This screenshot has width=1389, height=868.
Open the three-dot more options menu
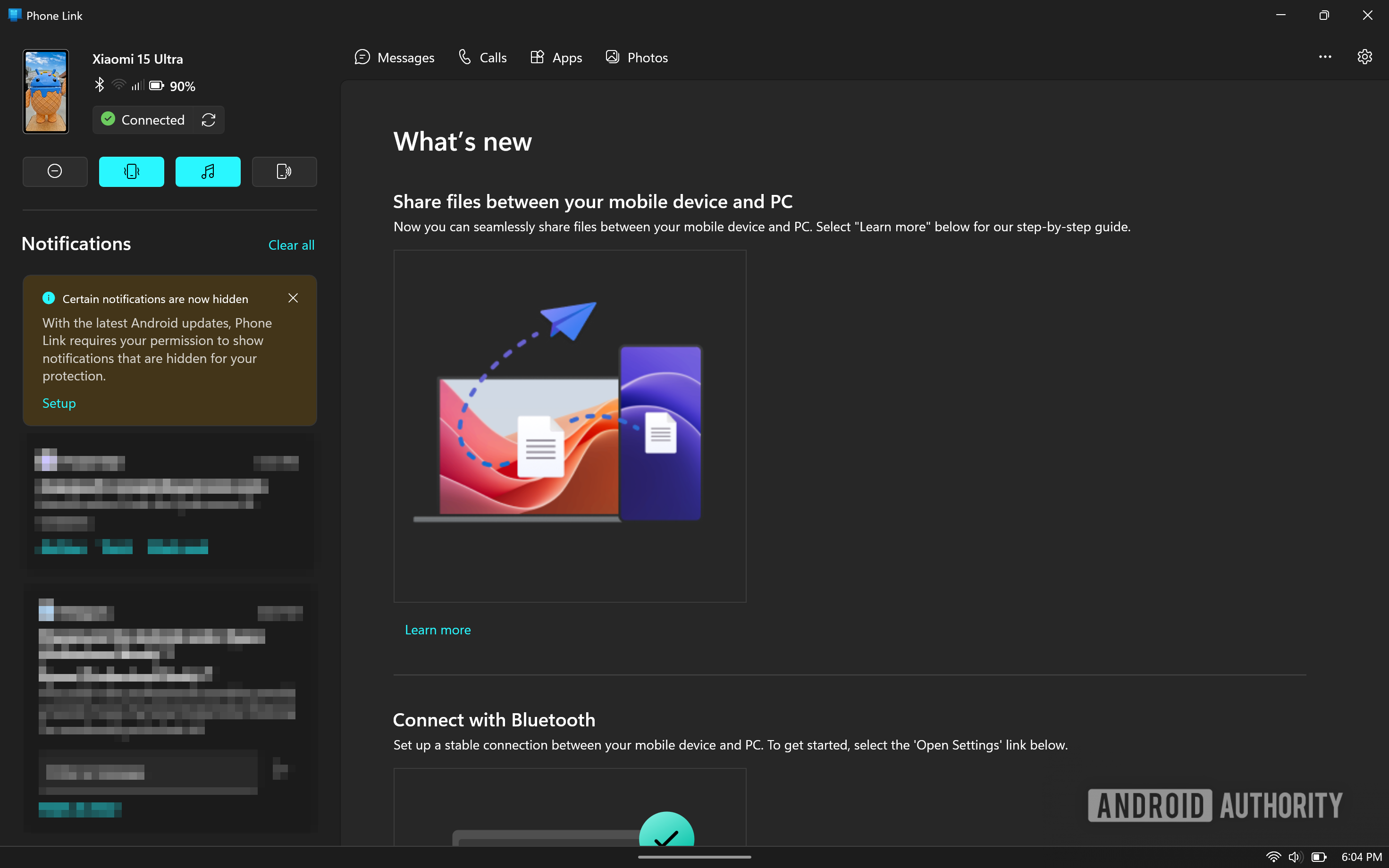[x=1325, y=57]
